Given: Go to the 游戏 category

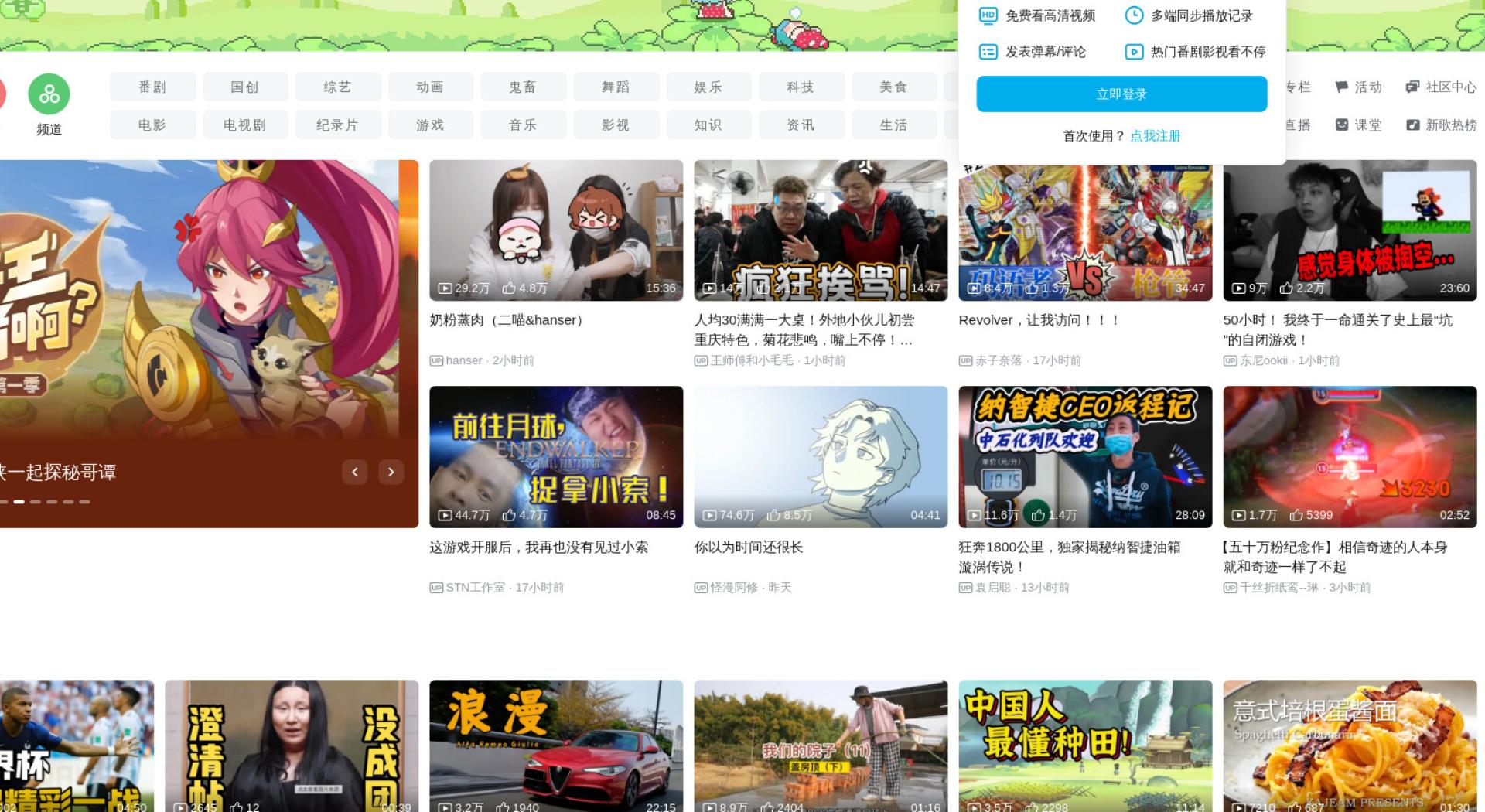Looking at the screenshot, I should (431, 125).
